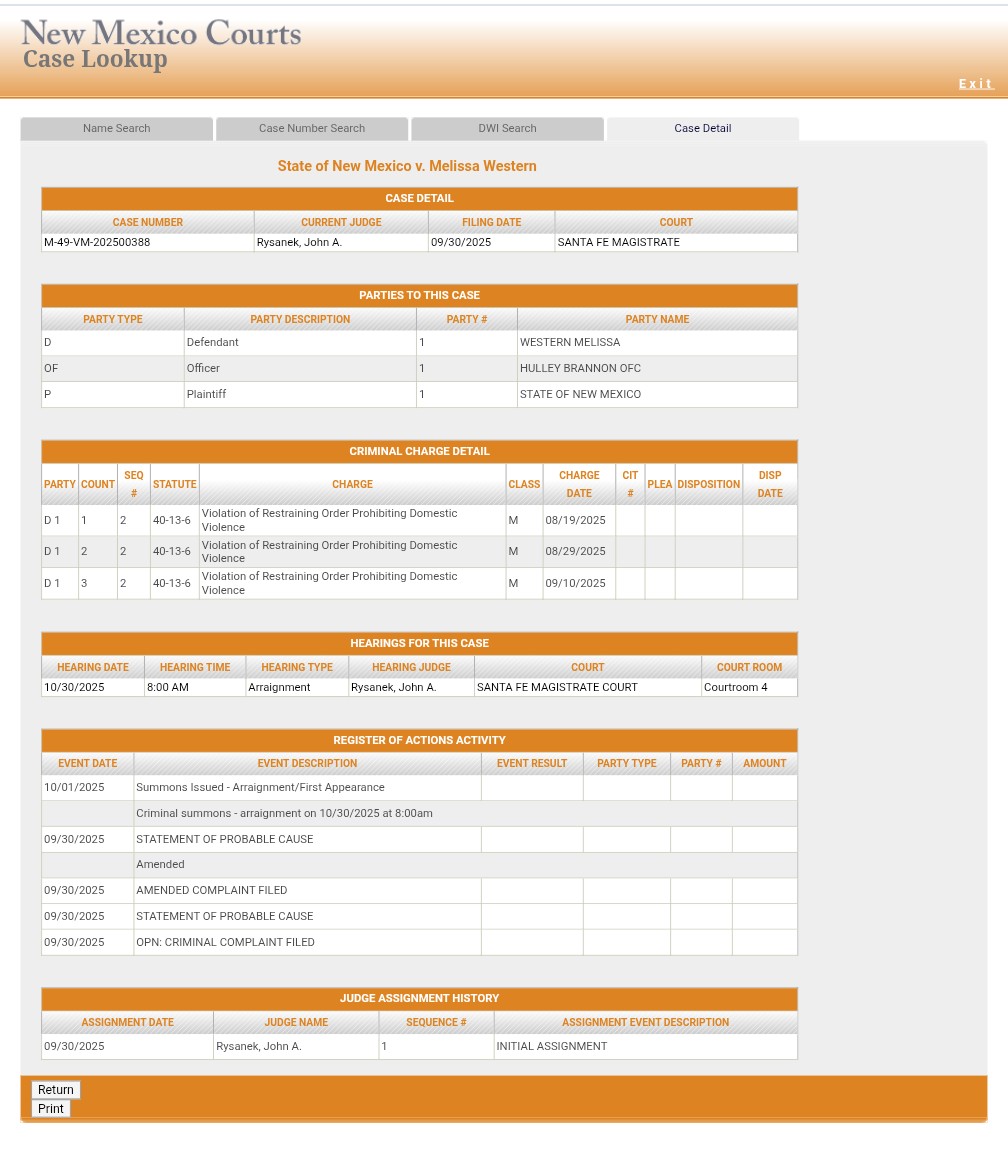
Task: Click the Filing Date column header
Action: [x=491, y=222]
